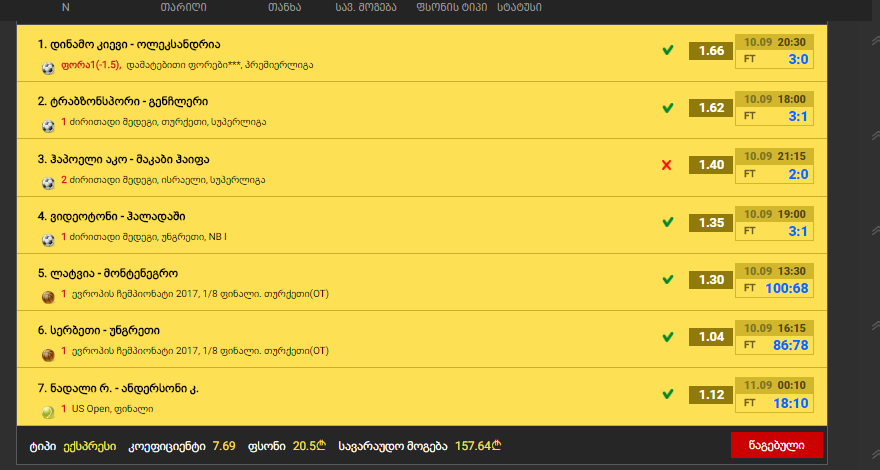Click the 2:0 final score
Image resolution: width=880 pixels, height=470 pixels.
tap(798, 174)
